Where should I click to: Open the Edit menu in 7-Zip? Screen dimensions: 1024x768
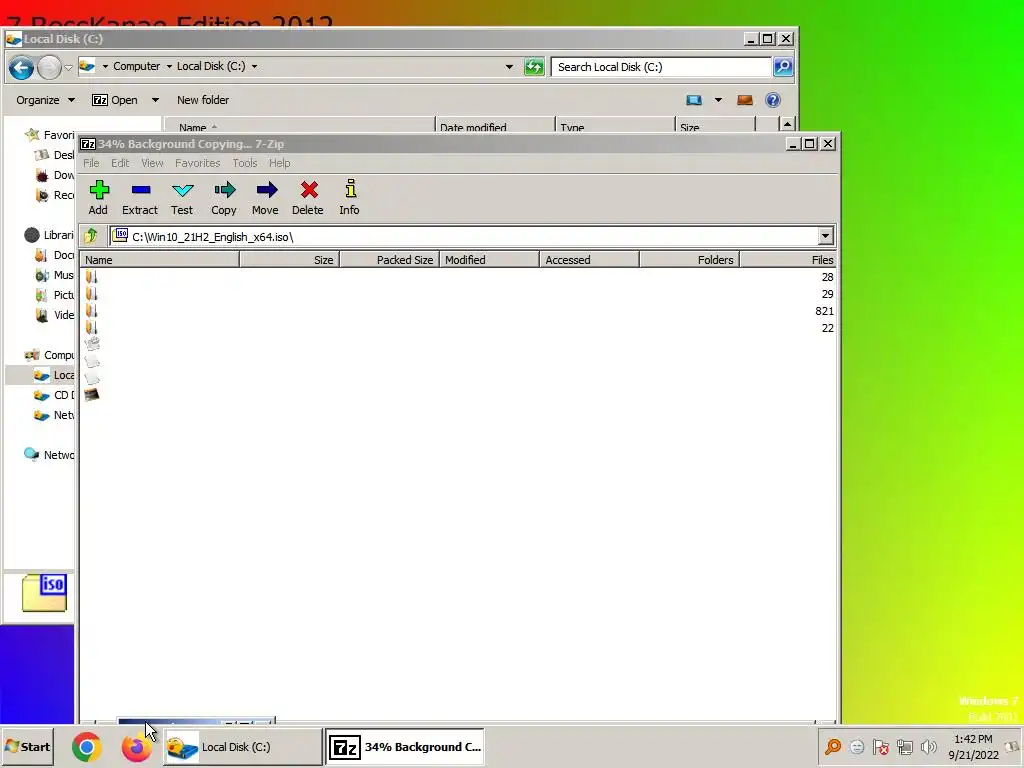click(x=120, y=163)
